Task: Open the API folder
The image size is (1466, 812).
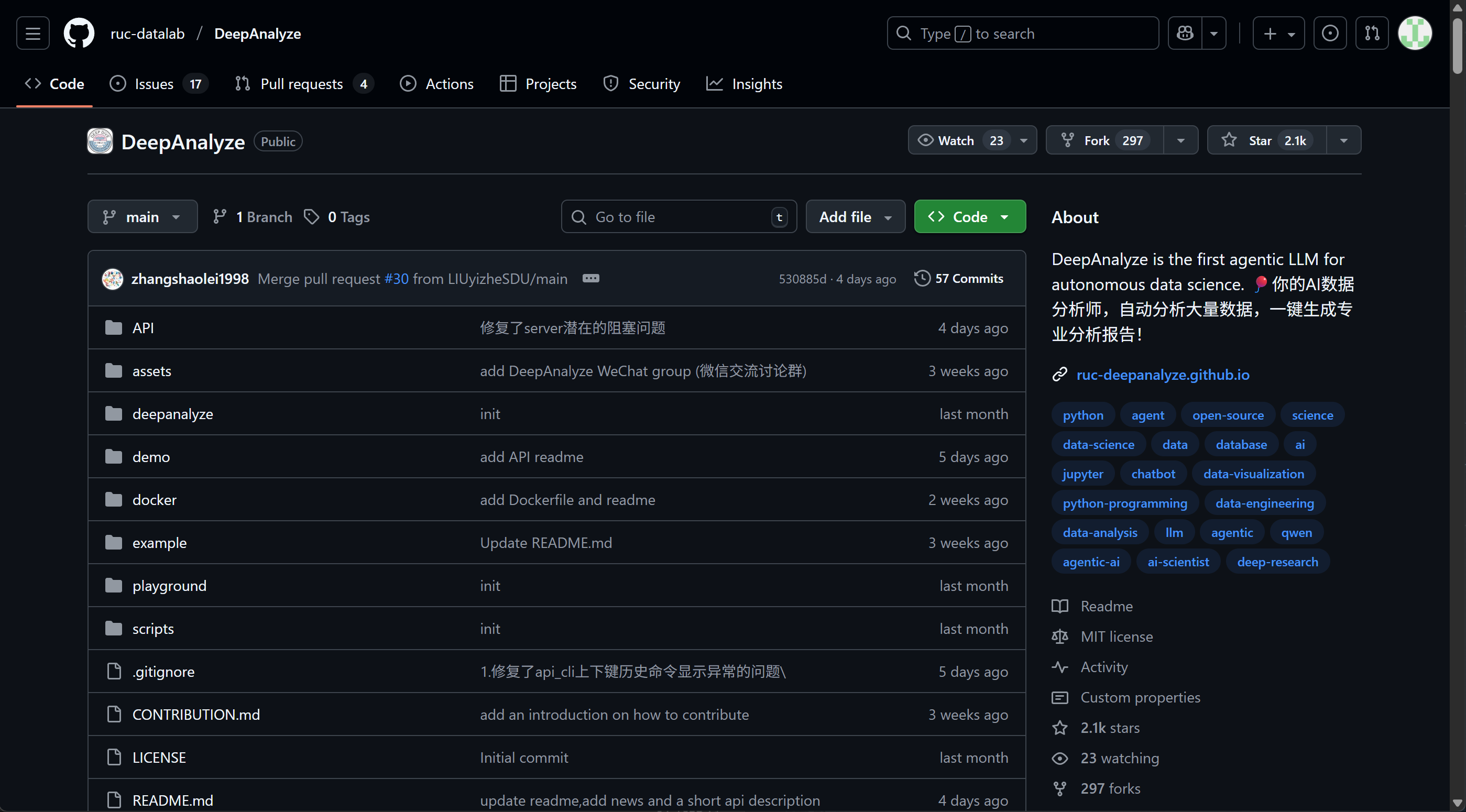Action: [143, 328]
